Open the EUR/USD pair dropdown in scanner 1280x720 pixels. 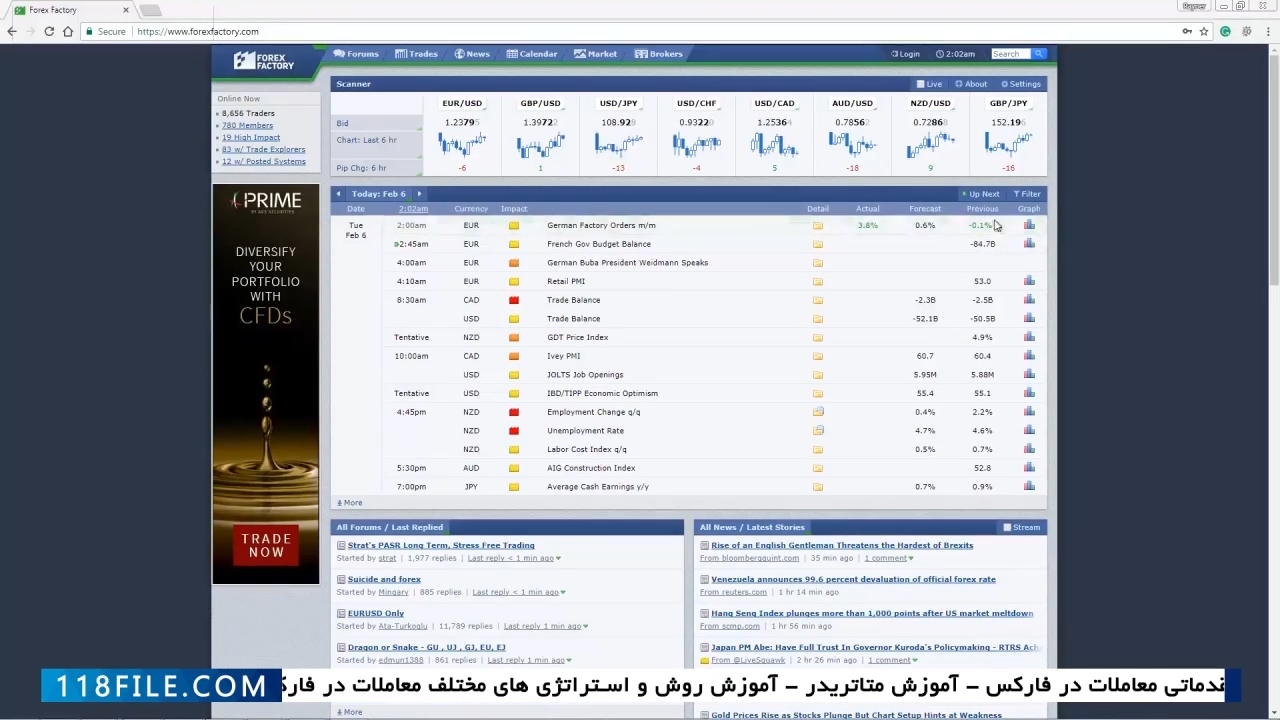[x=462, y=104]
